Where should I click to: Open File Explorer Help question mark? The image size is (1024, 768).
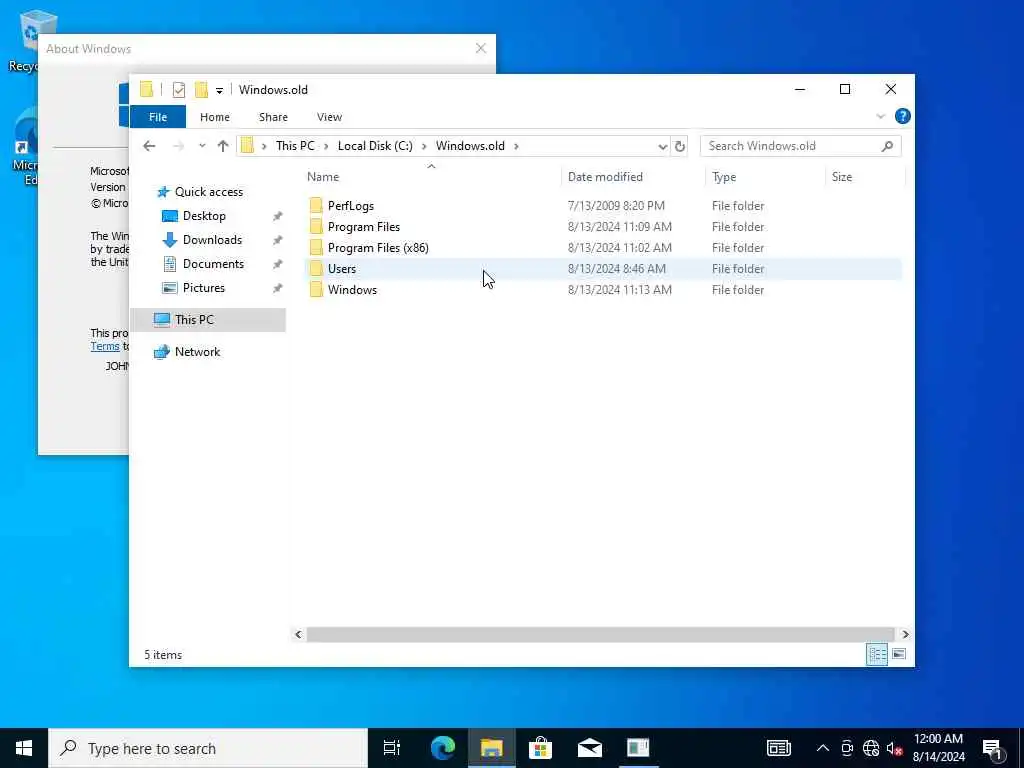[x=903, y=116]
